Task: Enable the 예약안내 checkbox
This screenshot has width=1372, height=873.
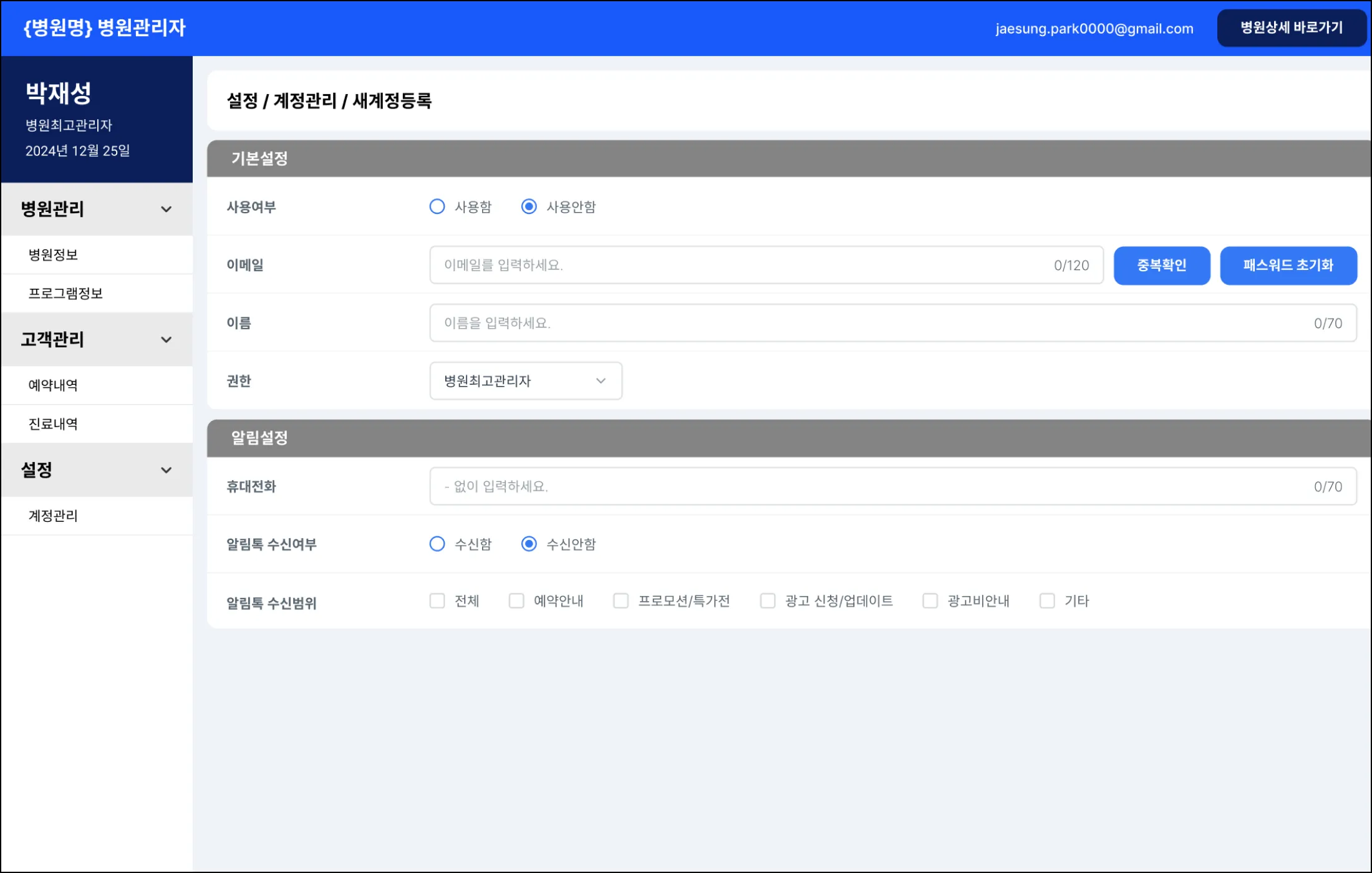Action: (x=516, y=601)
